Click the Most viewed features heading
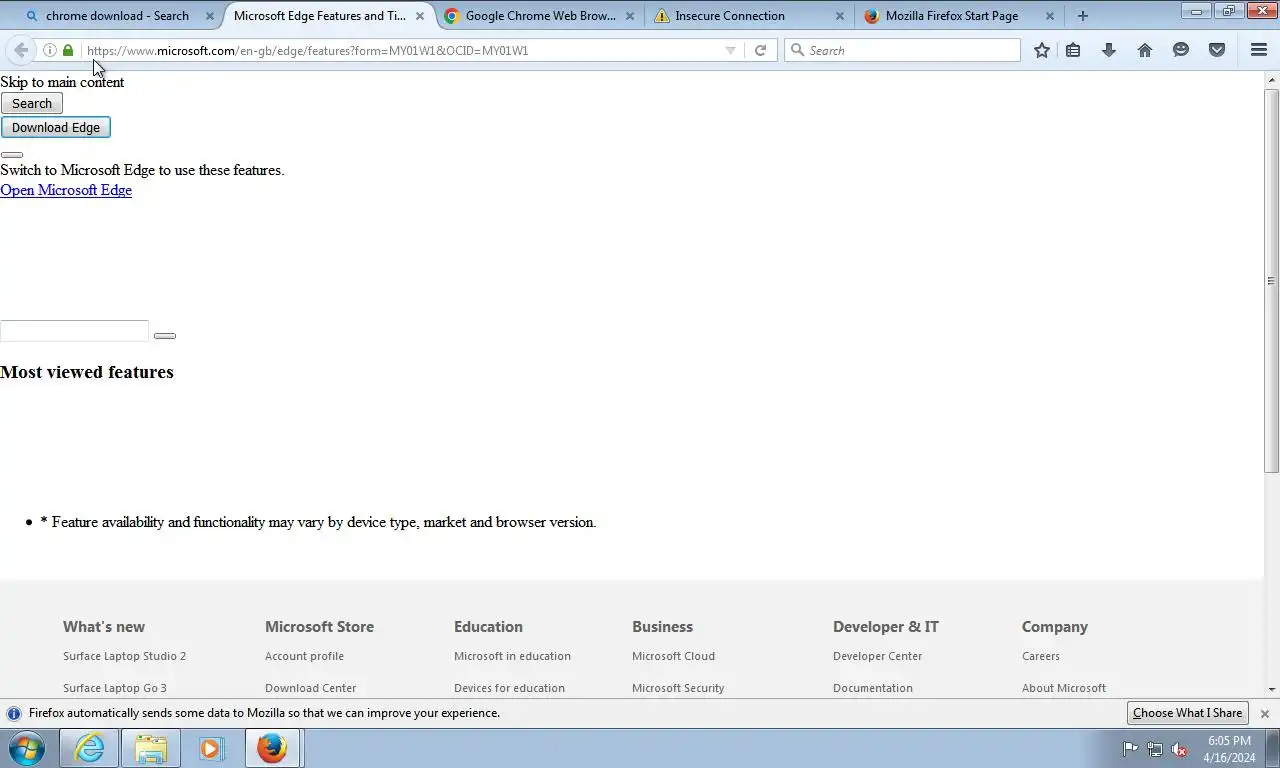The width and height of the screenshot is (1280, 768). coord(87,372)
